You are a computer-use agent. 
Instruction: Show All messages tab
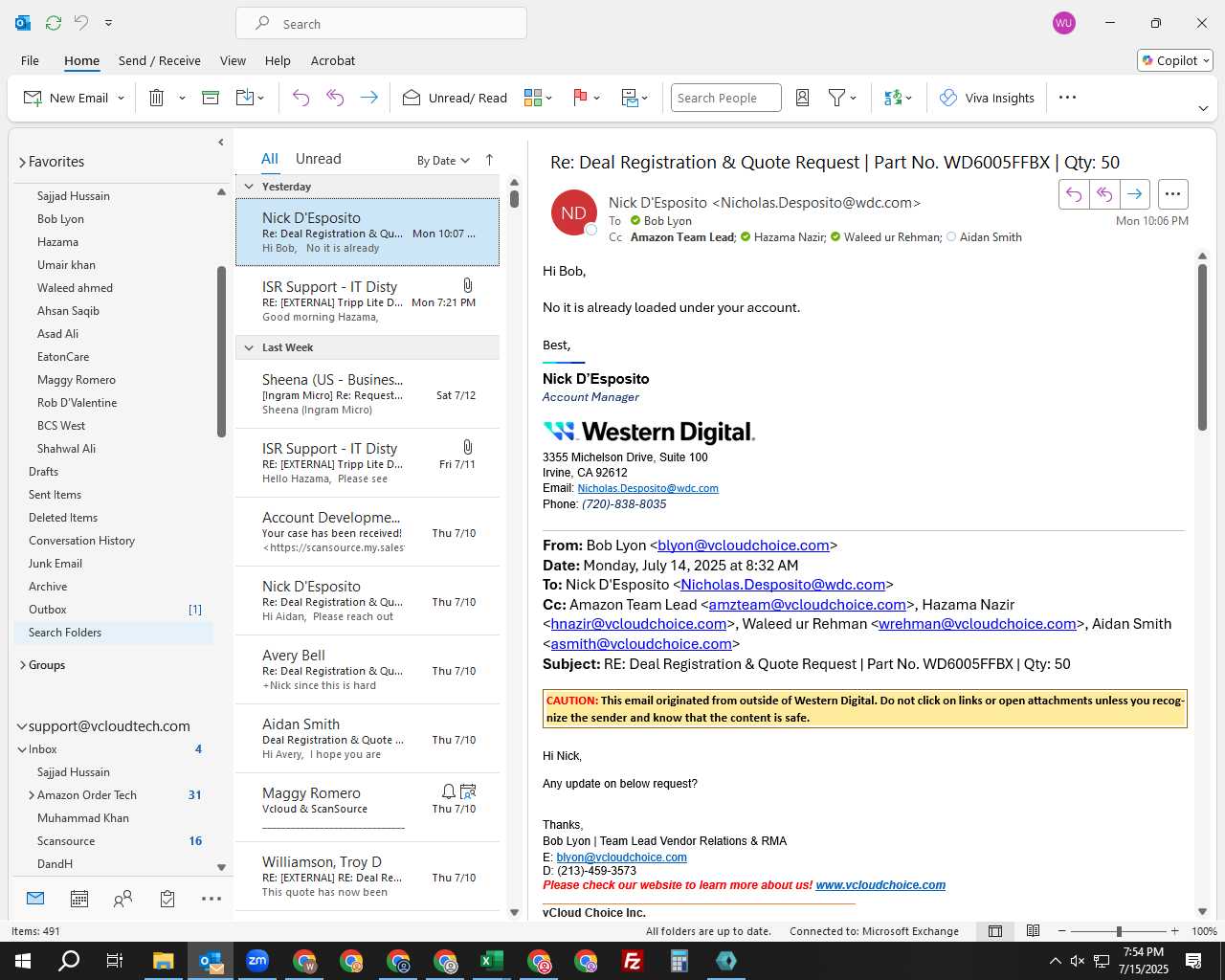point(270,159)
